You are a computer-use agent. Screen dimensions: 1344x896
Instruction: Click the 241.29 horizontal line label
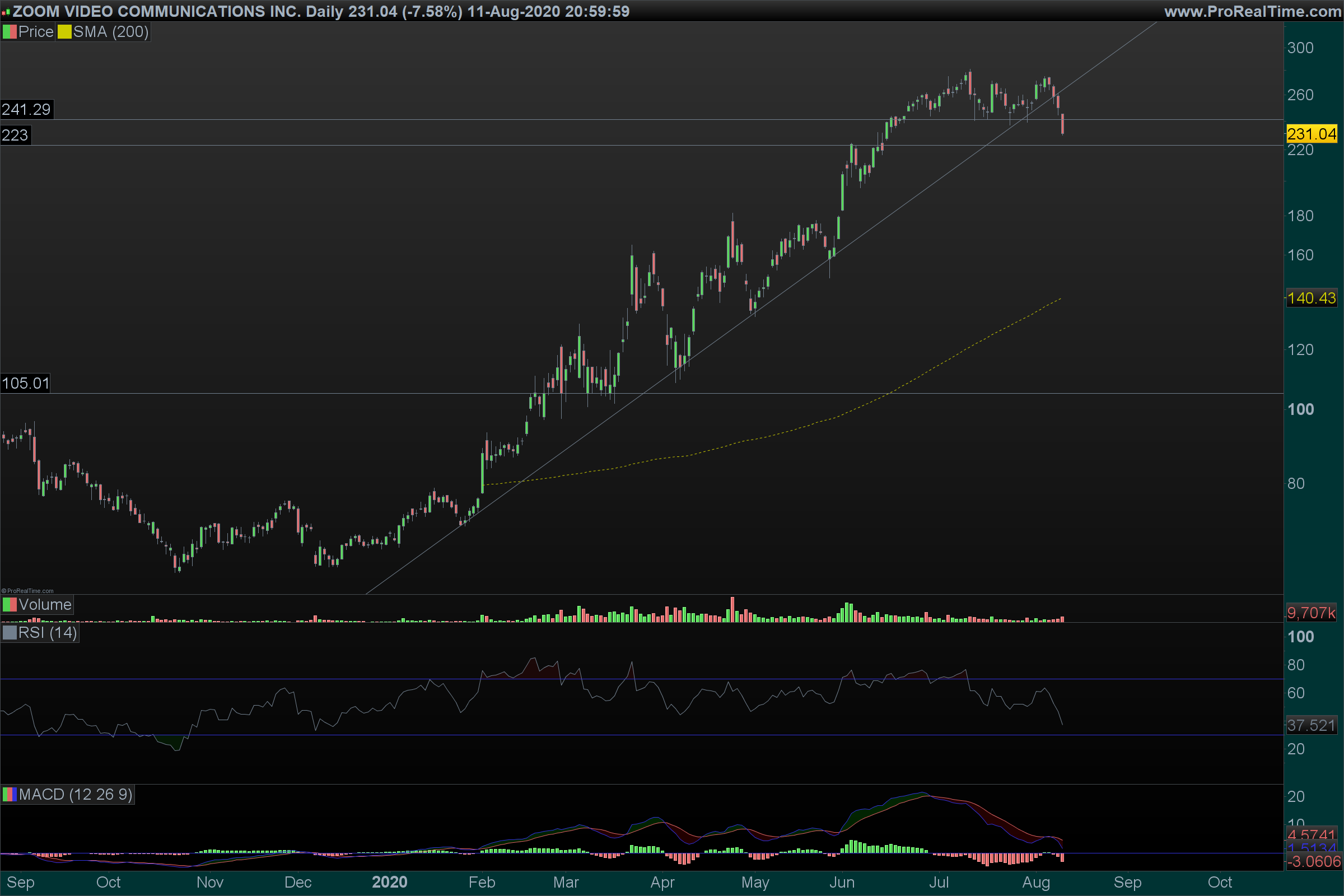pos(26,109)
